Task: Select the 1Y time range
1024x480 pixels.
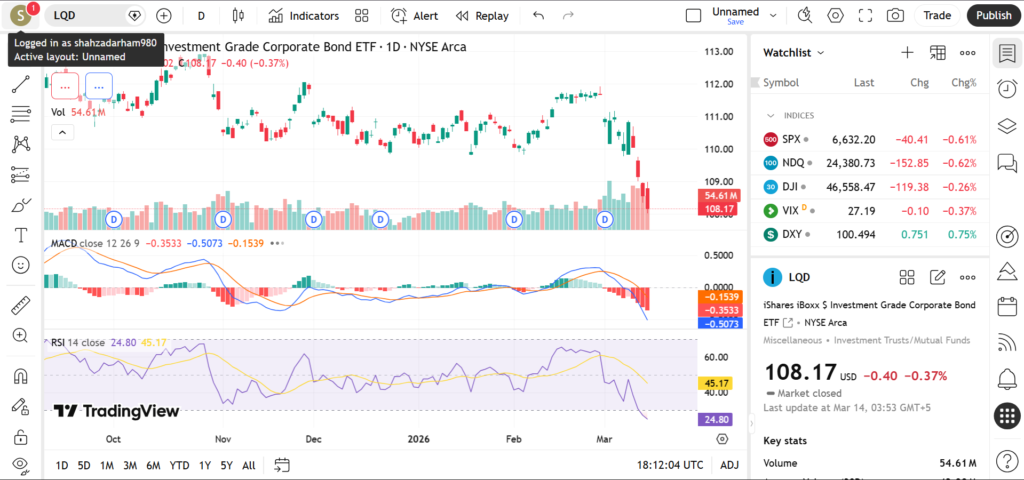Action: pyautogui.click(x=204, y=465)
